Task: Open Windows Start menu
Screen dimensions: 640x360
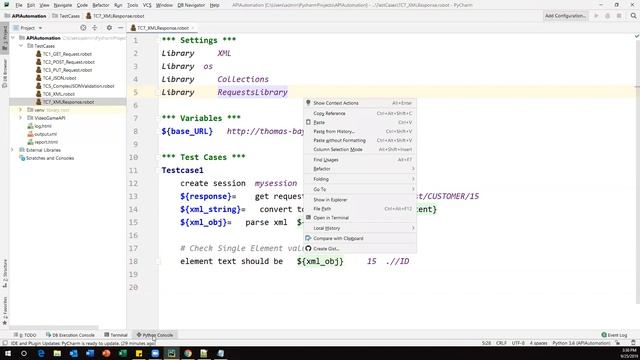Action: tap(8, 353)
